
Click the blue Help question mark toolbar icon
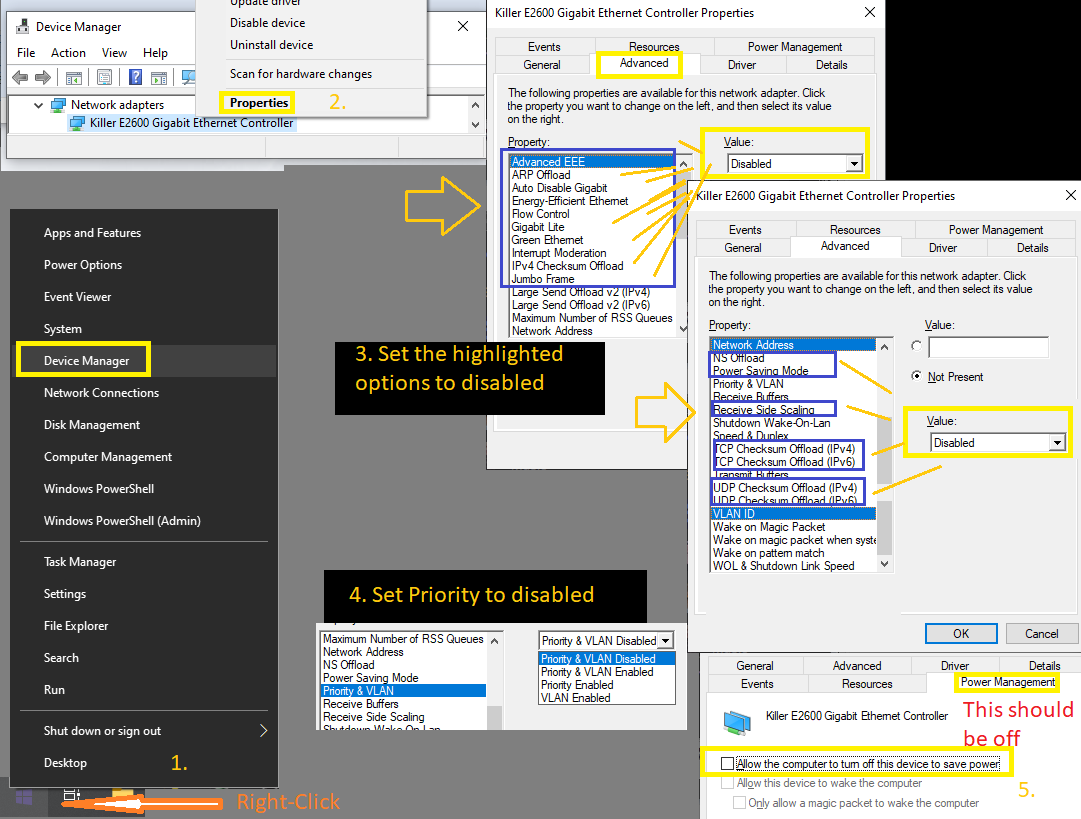(134, 78)
